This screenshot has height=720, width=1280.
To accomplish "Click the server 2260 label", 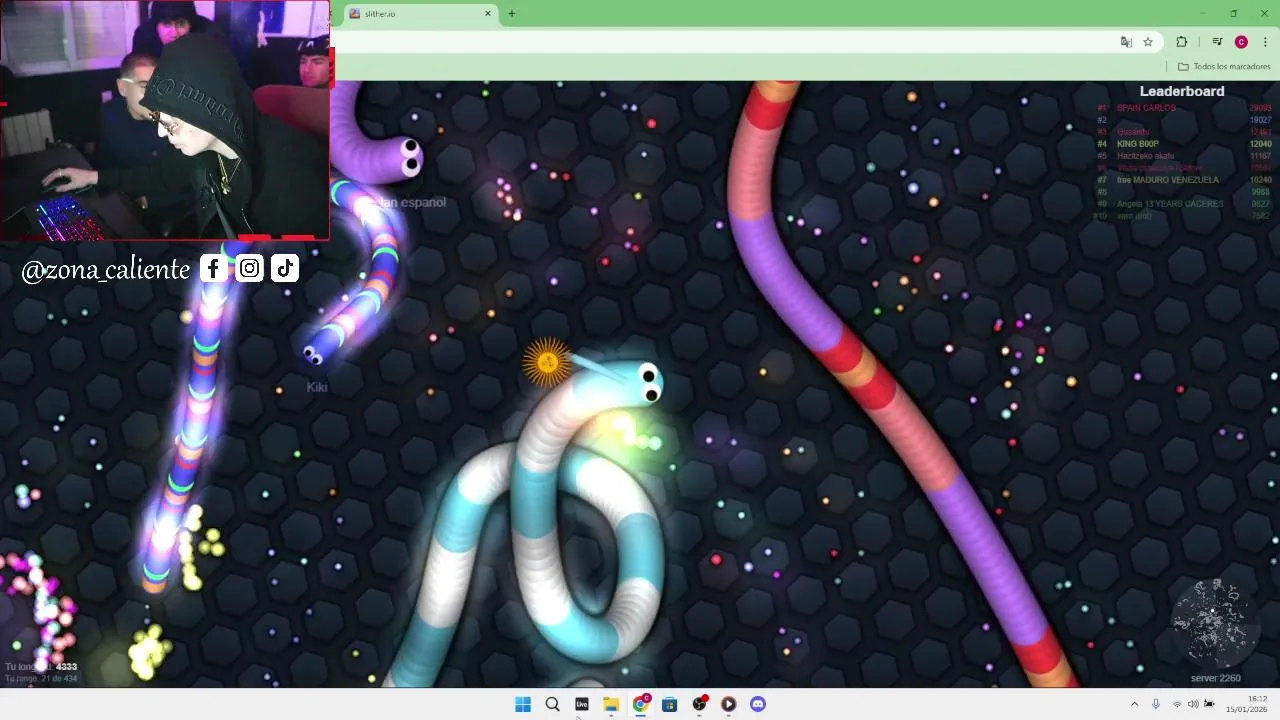I will 1215,678.
